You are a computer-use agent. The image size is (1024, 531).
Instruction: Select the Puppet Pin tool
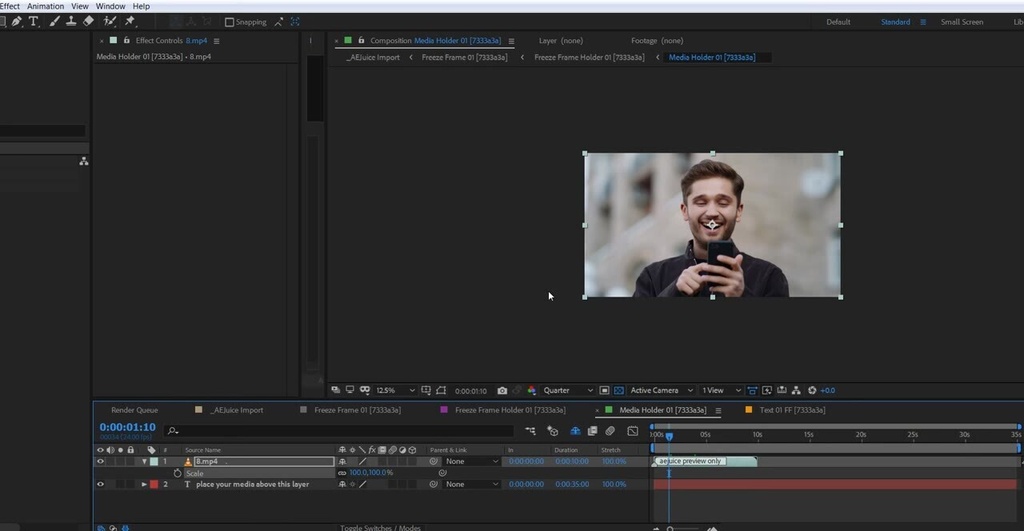click(130, 22)
